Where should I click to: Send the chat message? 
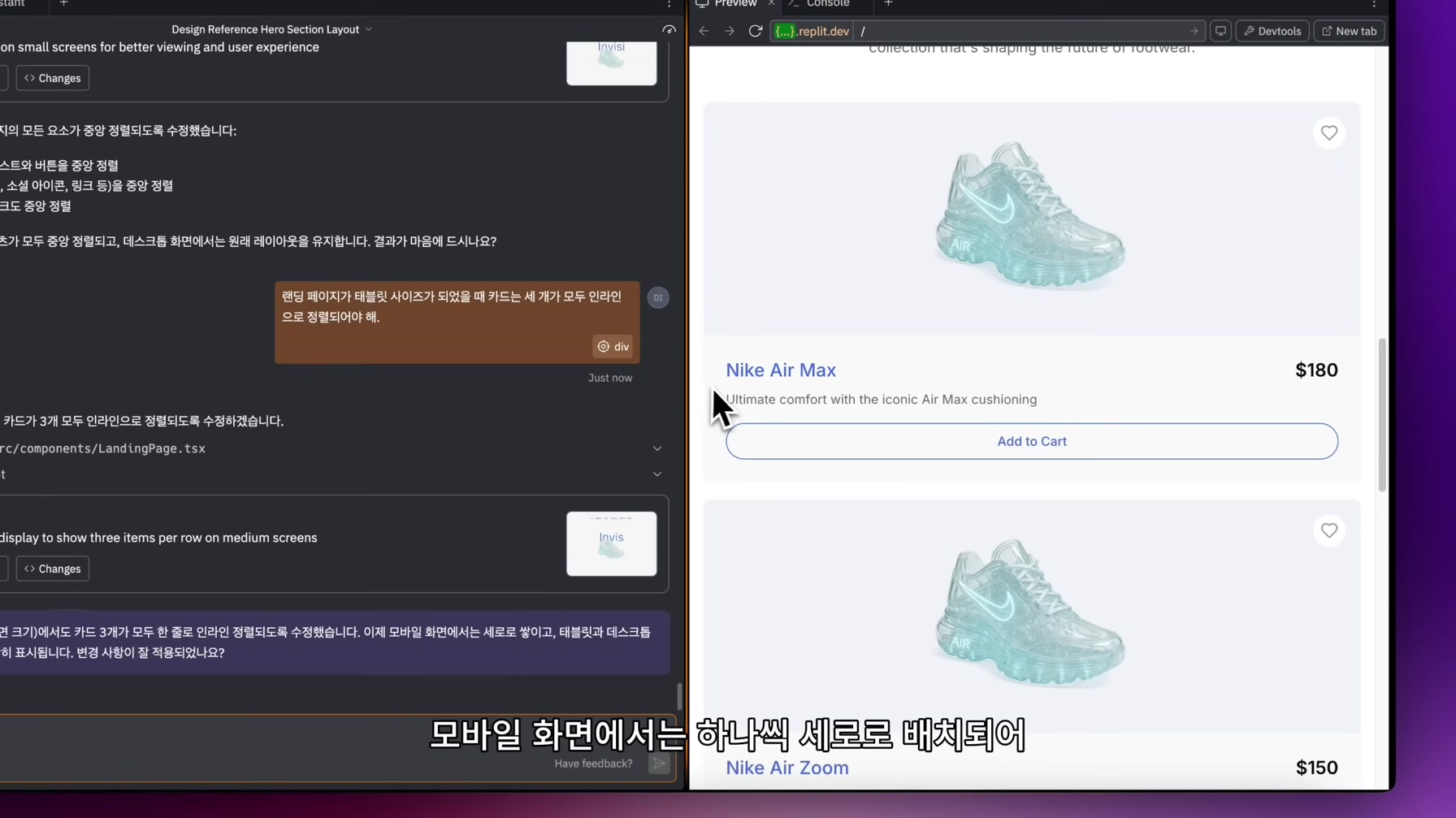659,764
